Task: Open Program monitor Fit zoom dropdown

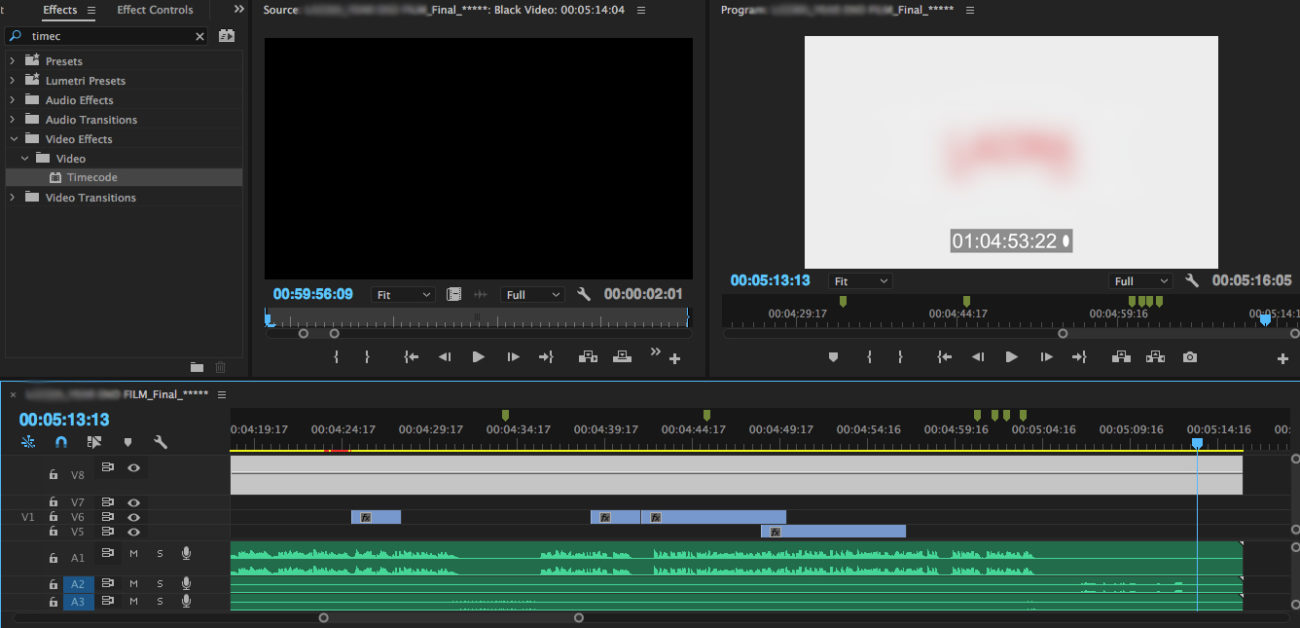Action: pos(861,281)
